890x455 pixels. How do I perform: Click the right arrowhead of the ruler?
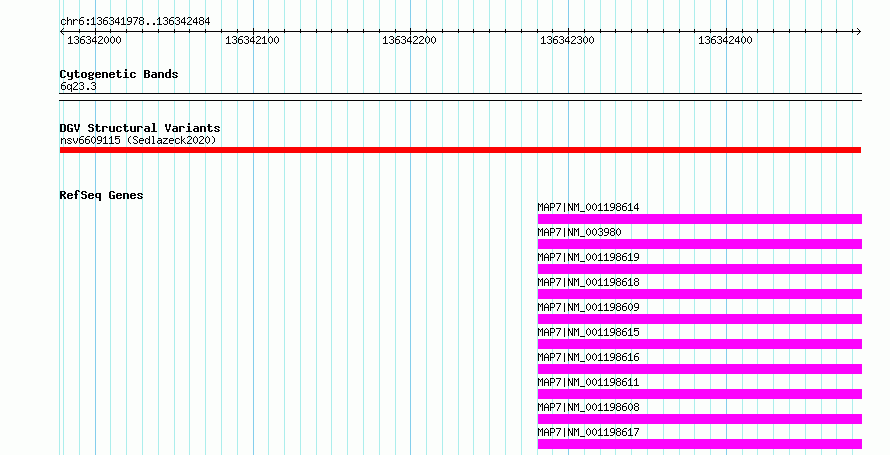click(x=858, y=32)
